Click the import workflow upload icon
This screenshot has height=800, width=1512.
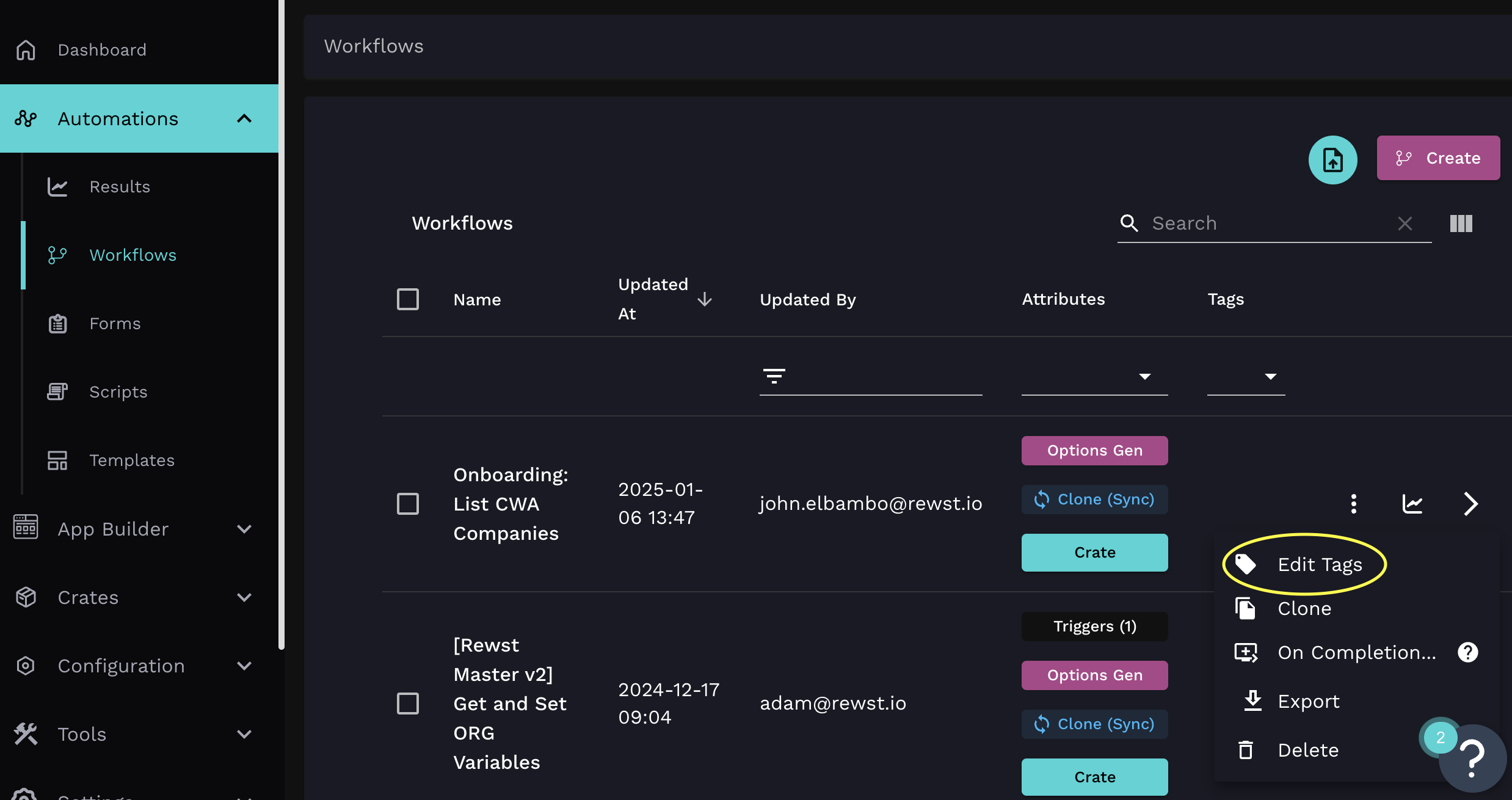[1332, 160]
